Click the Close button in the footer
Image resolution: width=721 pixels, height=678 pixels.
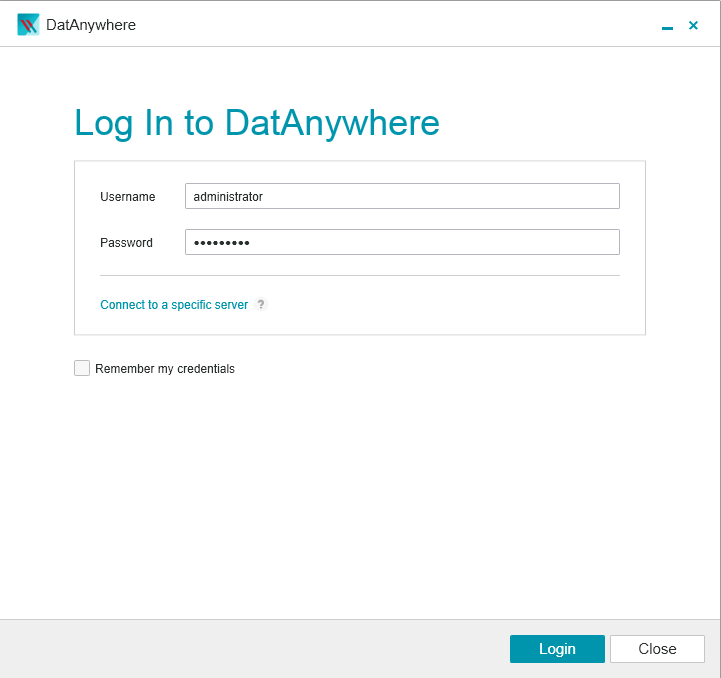pyautogui.click(x=657, y=649)
